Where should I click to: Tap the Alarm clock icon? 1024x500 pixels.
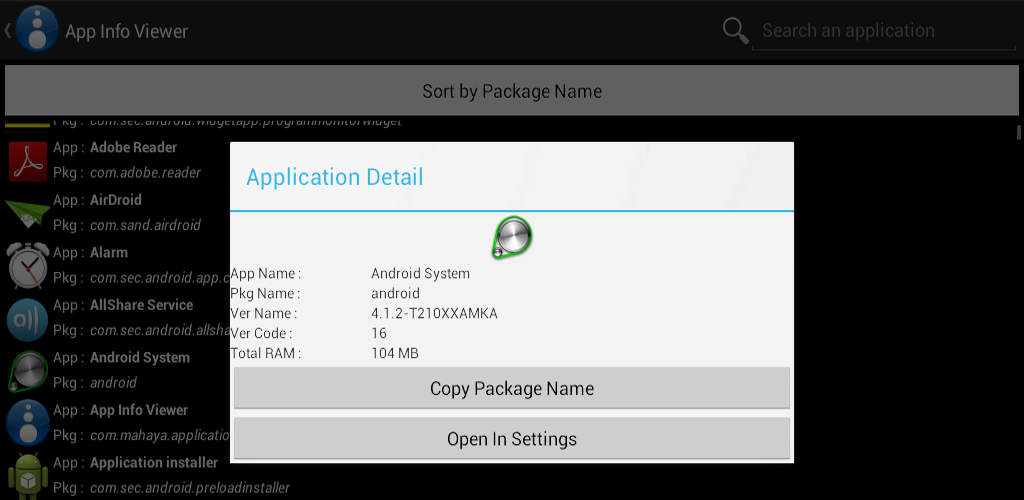27,265
